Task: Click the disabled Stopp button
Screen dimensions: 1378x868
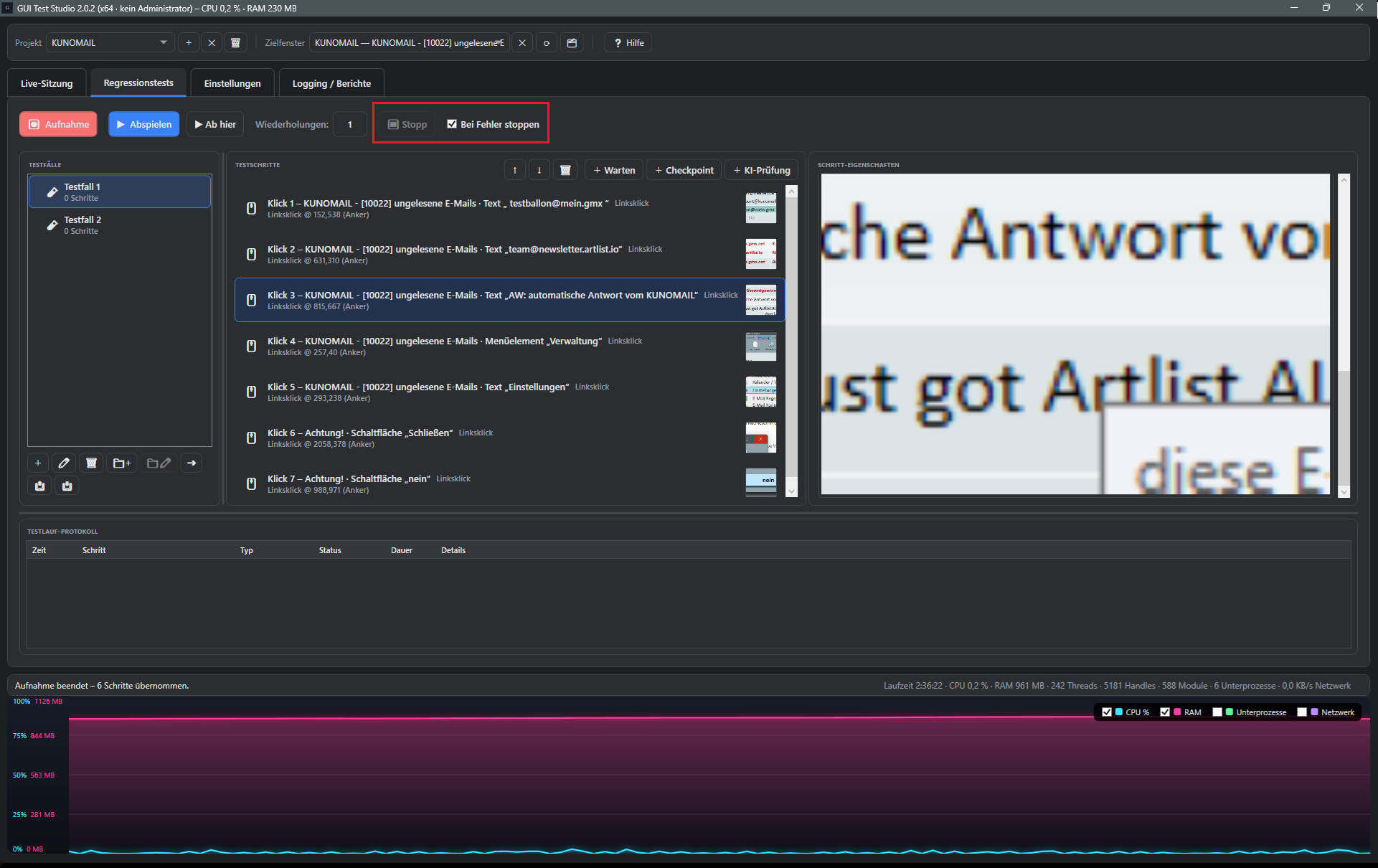Action: coord(407,124)
